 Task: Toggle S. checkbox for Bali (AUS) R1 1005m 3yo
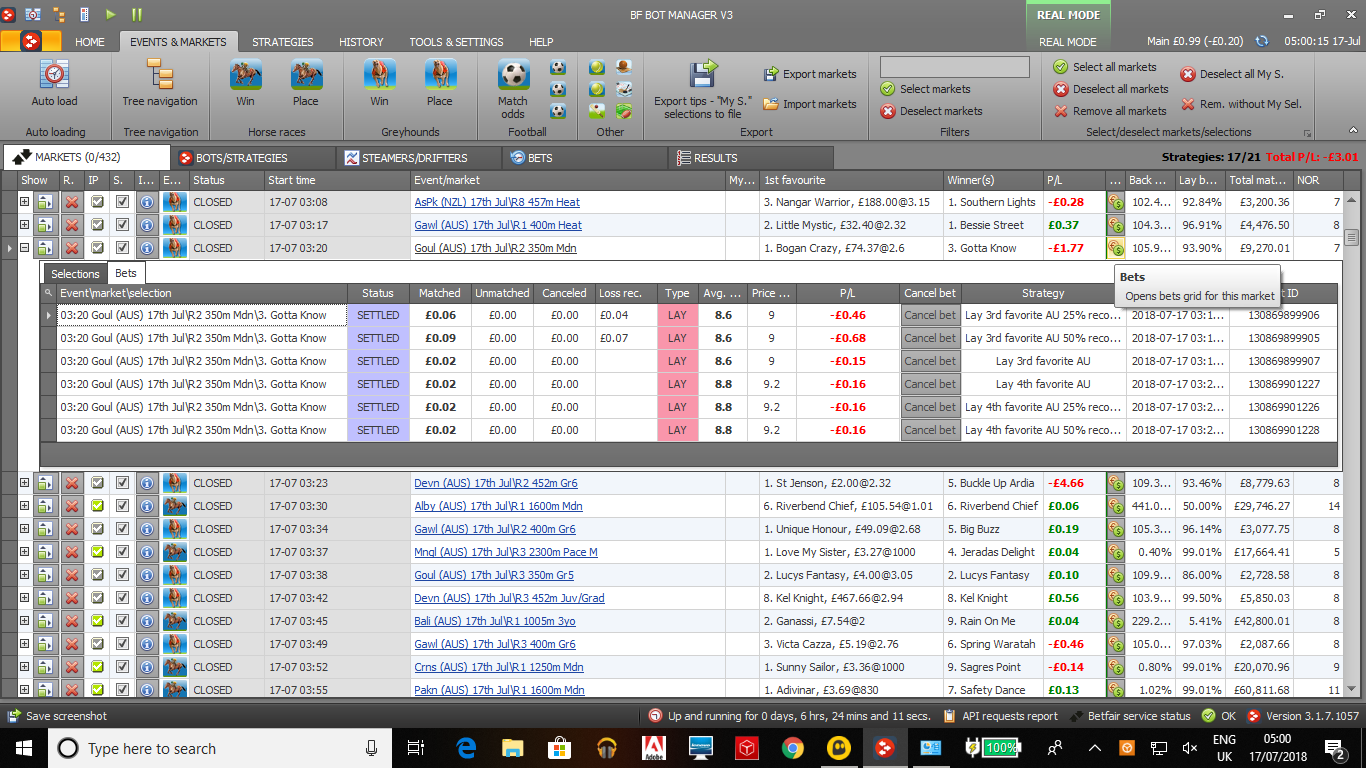(x=122, y=621)
